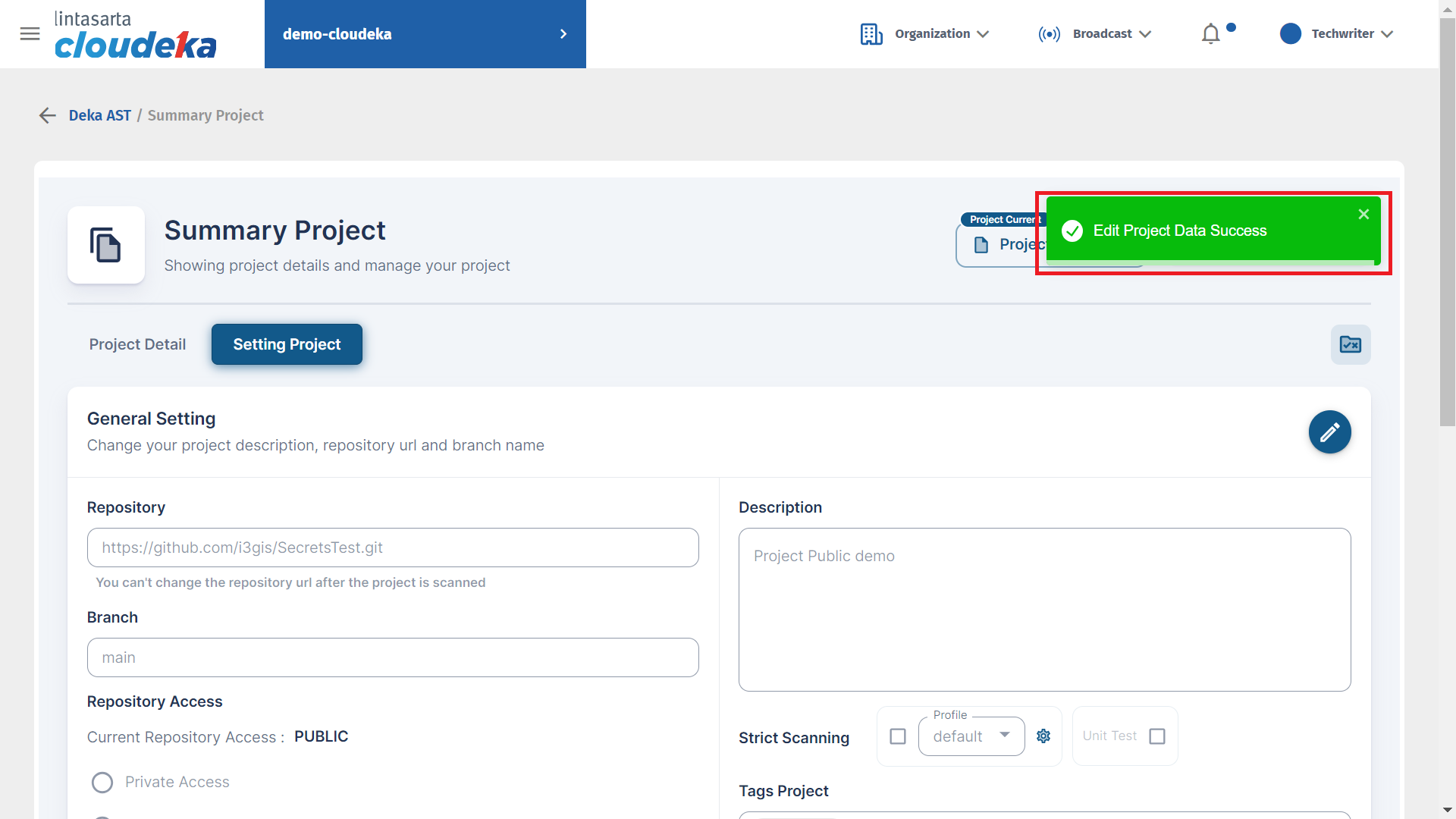
Task: Select the Private Access radio button
Action: click(102, 783)
